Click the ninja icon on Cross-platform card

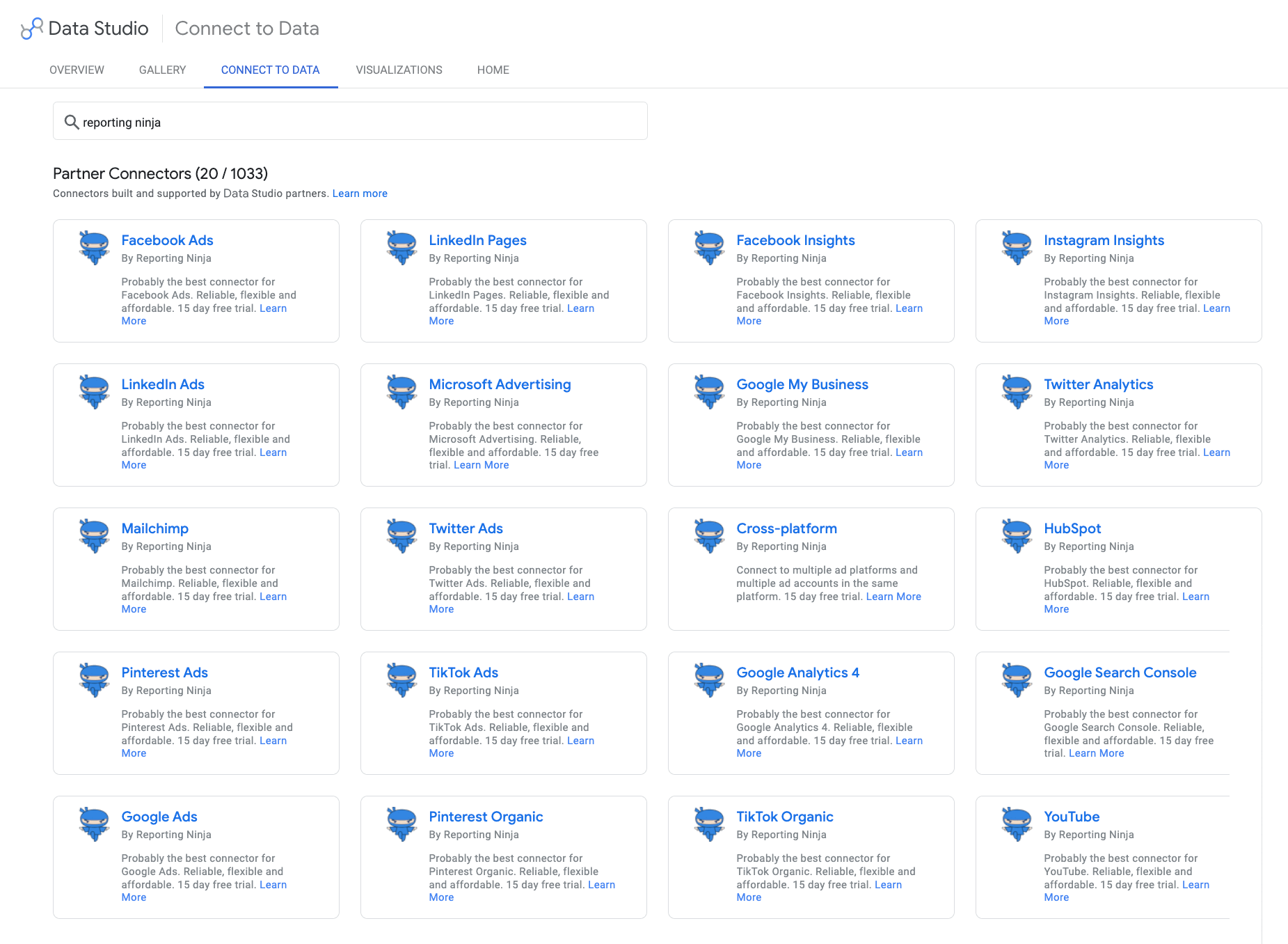coord(709,535)
